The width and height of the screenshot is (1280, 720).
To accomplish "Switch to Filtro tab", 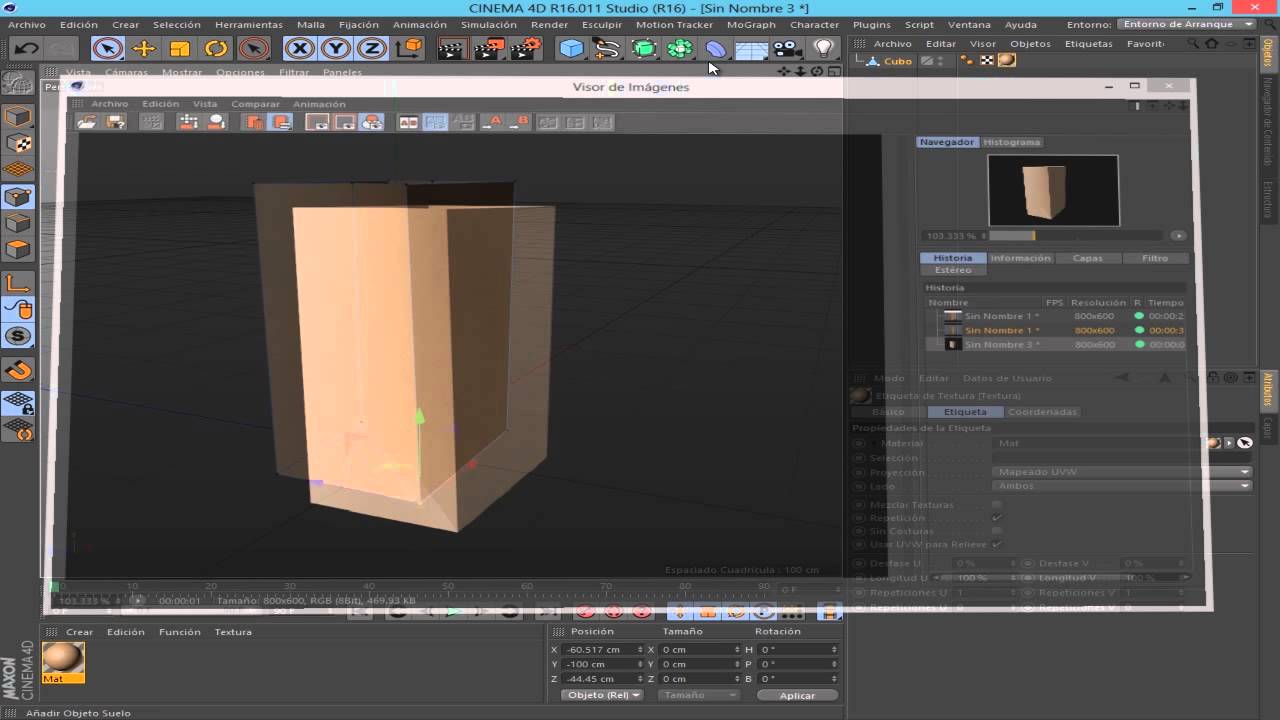I will click(x=1155, y=258).
